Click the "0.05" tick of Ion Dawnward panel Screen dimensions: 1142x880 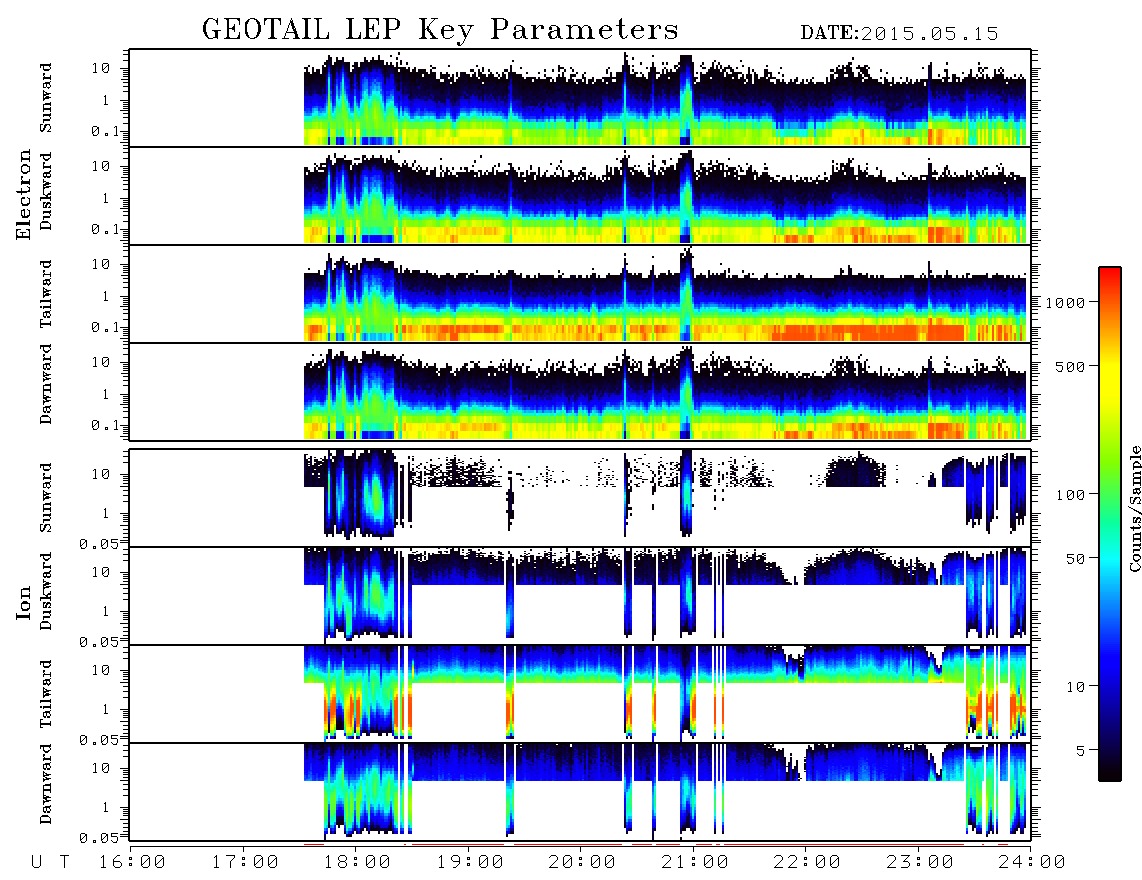[98, 838]
